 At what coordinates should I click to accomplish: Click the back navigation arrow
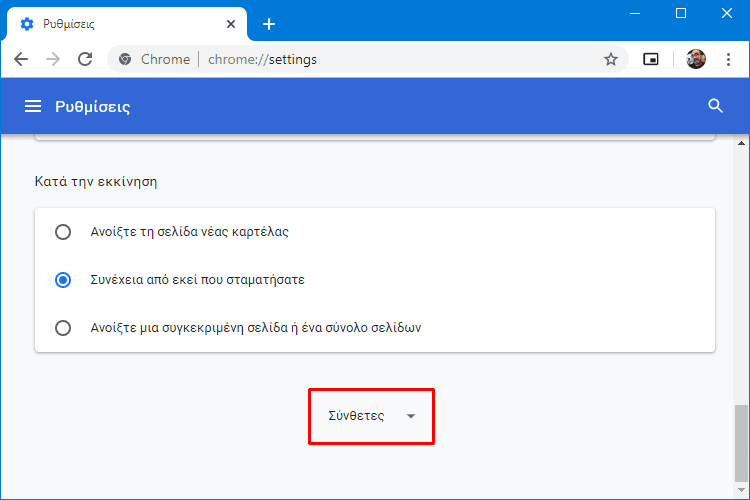point(21,59)
